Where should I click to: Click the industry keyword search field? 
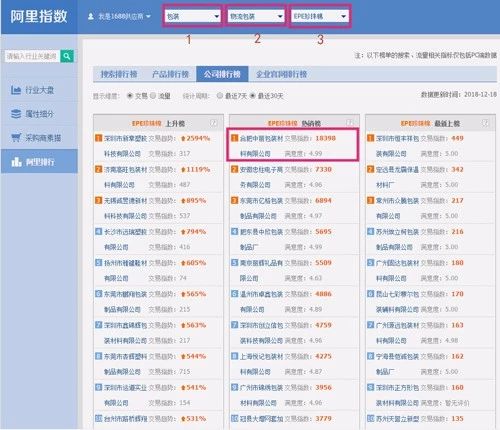click(32, 56)
